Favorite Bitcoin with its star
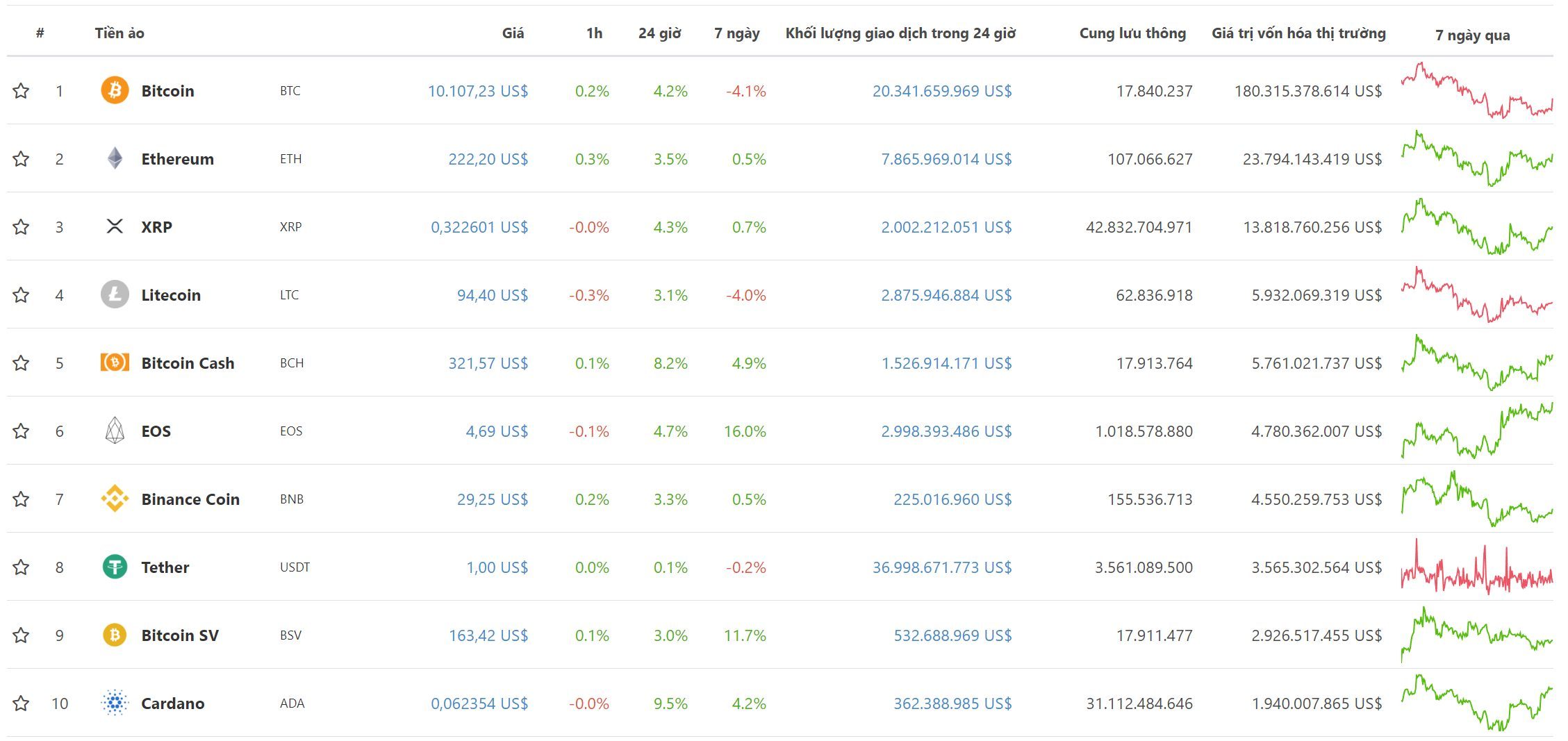Screen dimensions: 1568x741 [x=21, y=90]
